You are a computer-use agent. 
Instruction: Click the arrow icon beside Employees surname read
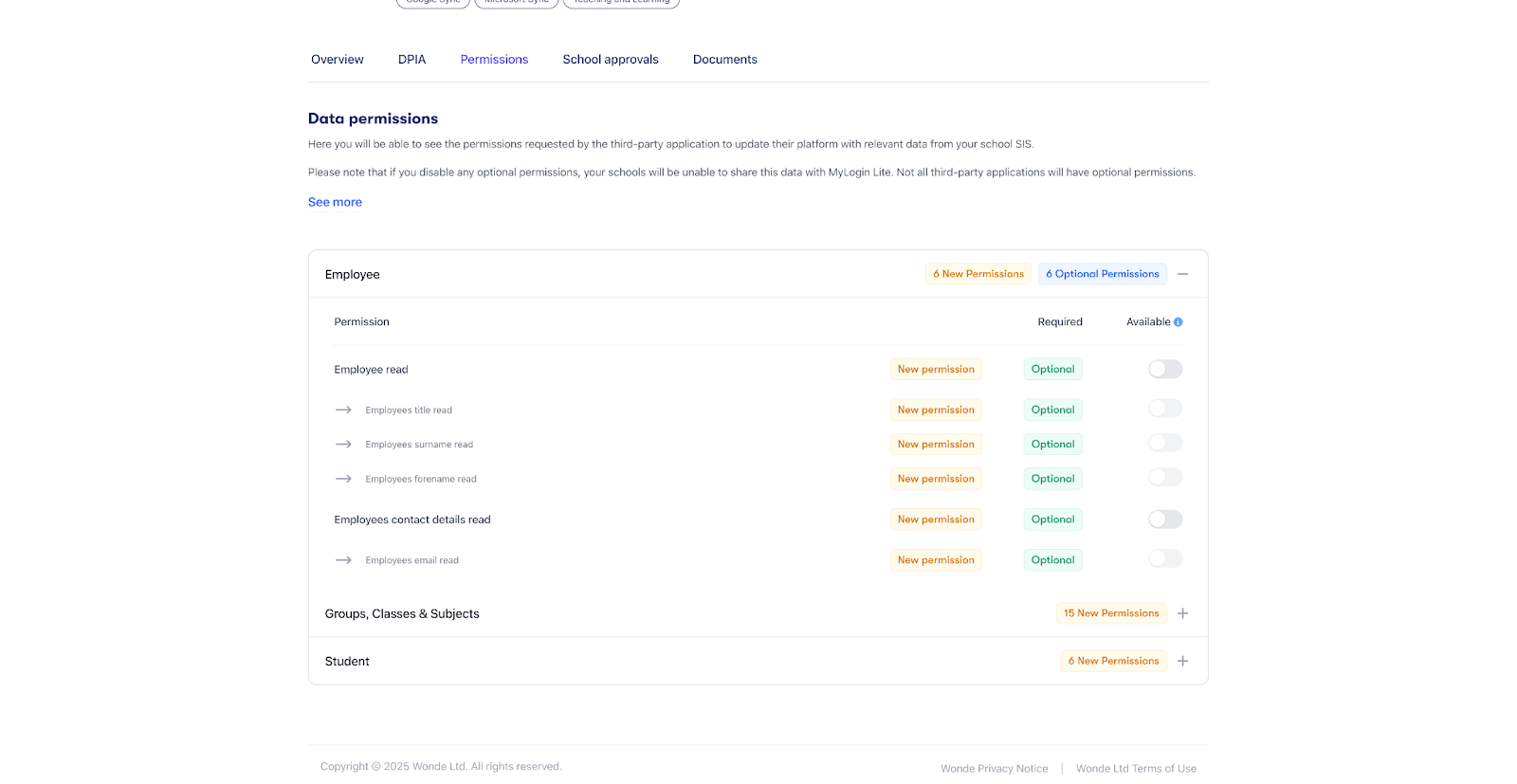pos(343,445)
